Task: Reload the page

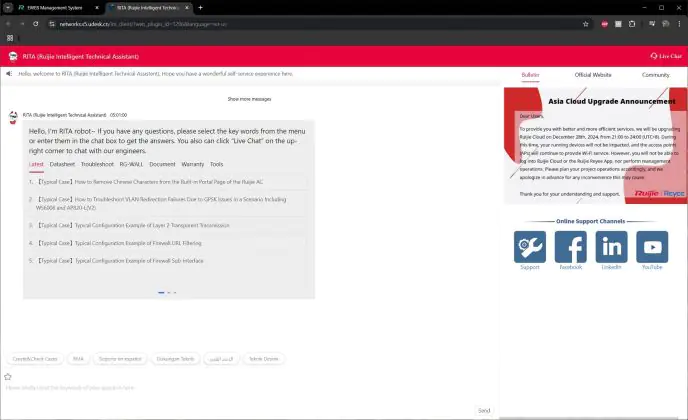Action: tap(36, 24)
